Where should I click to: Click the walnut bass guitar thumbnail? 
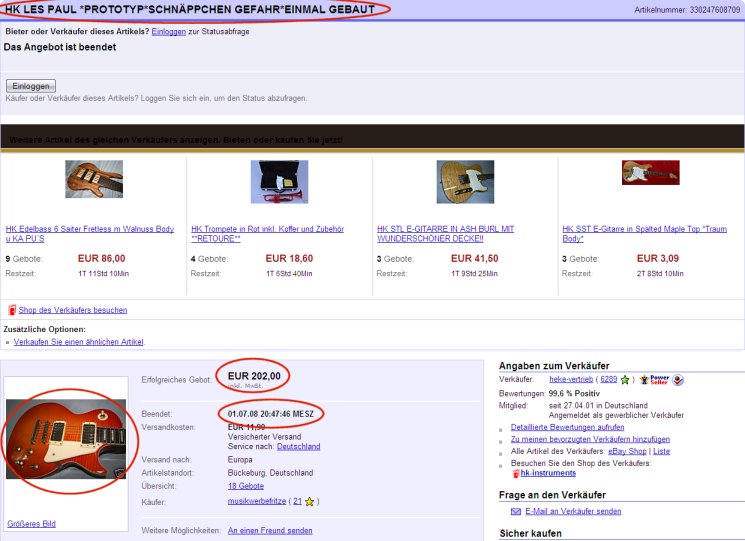[x=94, y=179]
